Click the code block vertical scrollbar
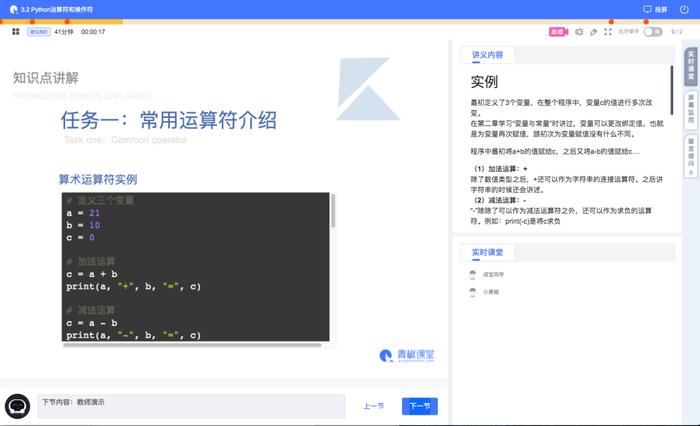Screen dimensions: 700x426 pos(333,211)
